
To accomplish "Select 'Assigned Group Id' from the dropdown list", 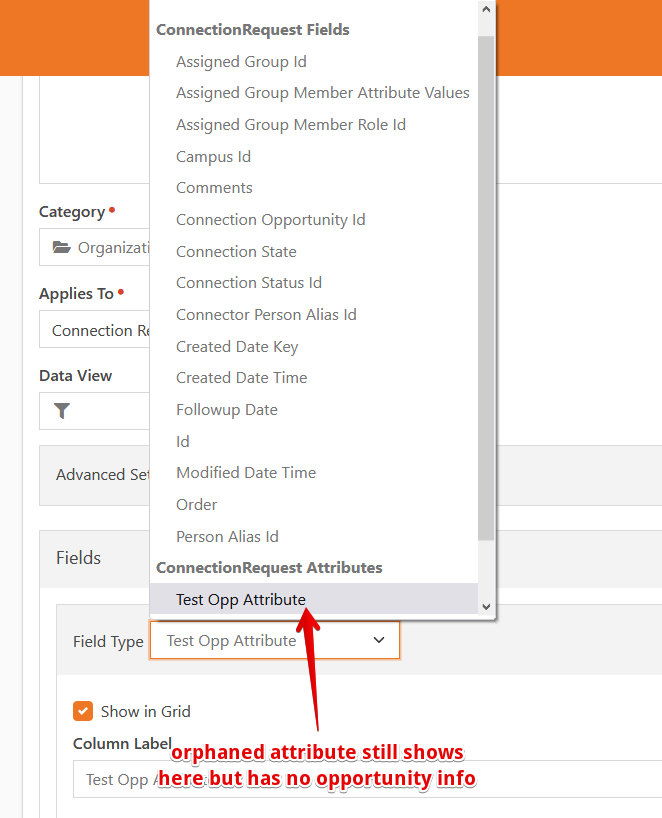I will tap(314, 62).
